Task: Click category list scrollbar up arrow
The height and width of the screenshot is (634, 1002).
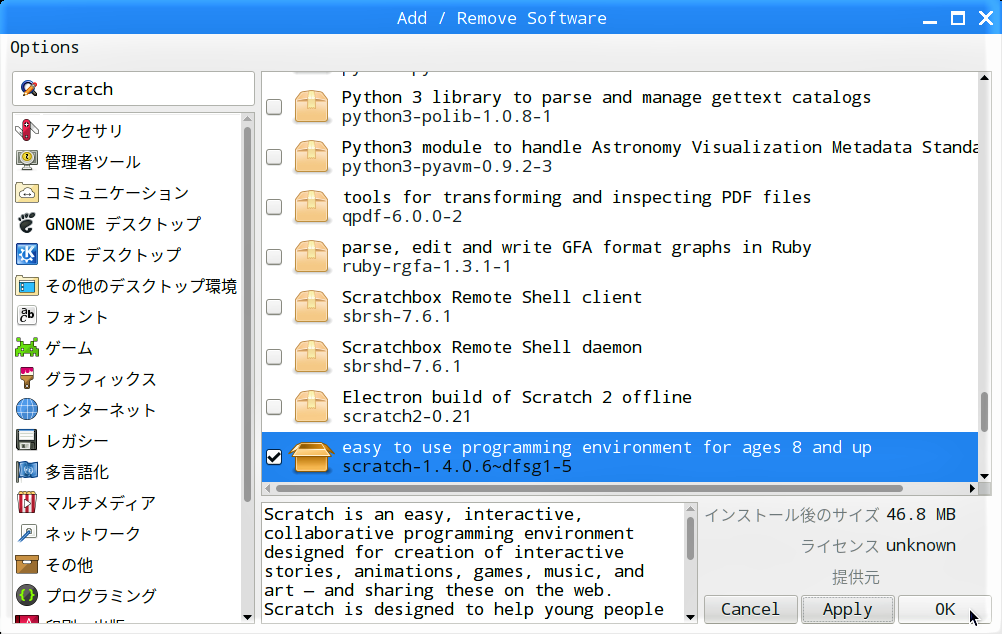Action: pos(248,119)
